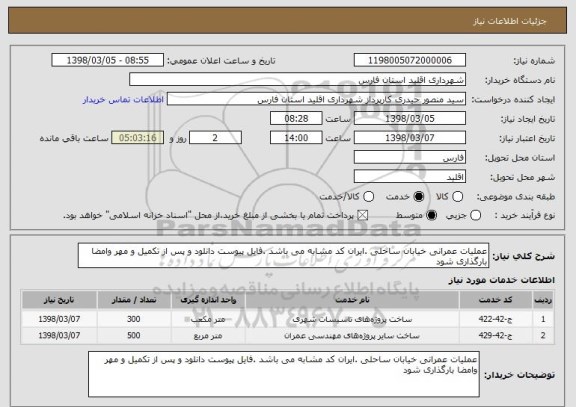This screenshot has width=576, height=407.
Task: Click the شرح کلی نیاز text area
Action: pyautogui.click(x=283, y=255)
